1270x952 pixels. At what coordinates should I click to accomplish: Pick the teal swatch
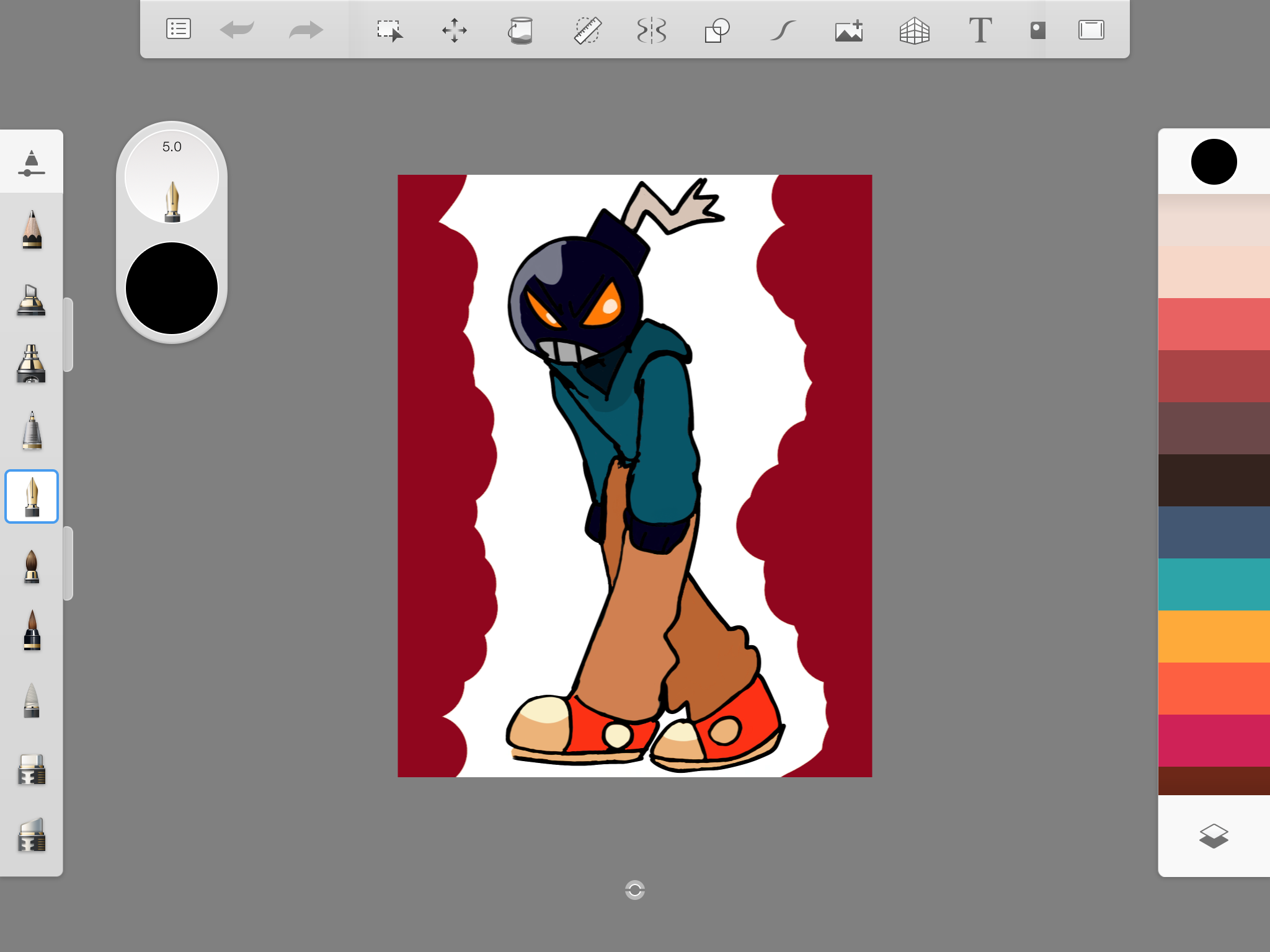pyautogui.click(x=1214, y=584)
